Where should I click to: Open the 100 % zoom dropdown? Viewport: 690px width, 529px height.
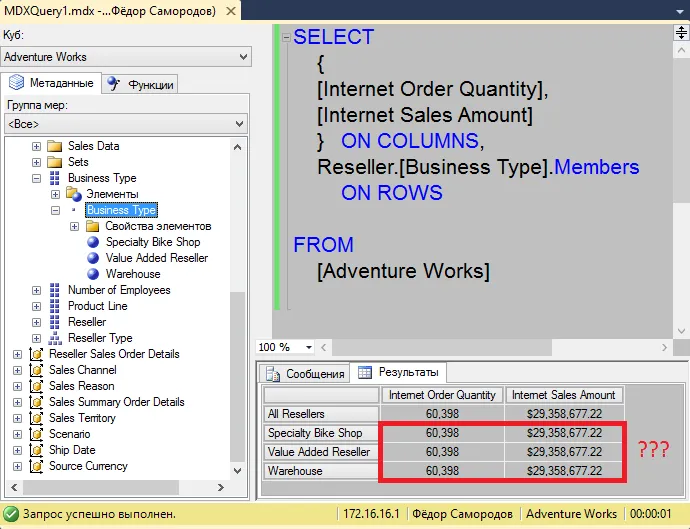point(309,347)
